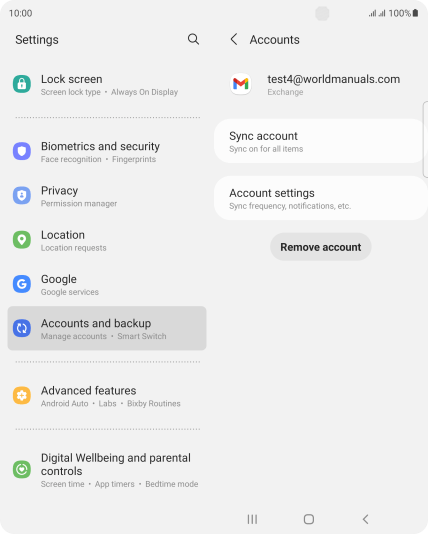The image size is (428, 534).
Task: Tap the orange Advanced features icon
Action: point(22,395)
